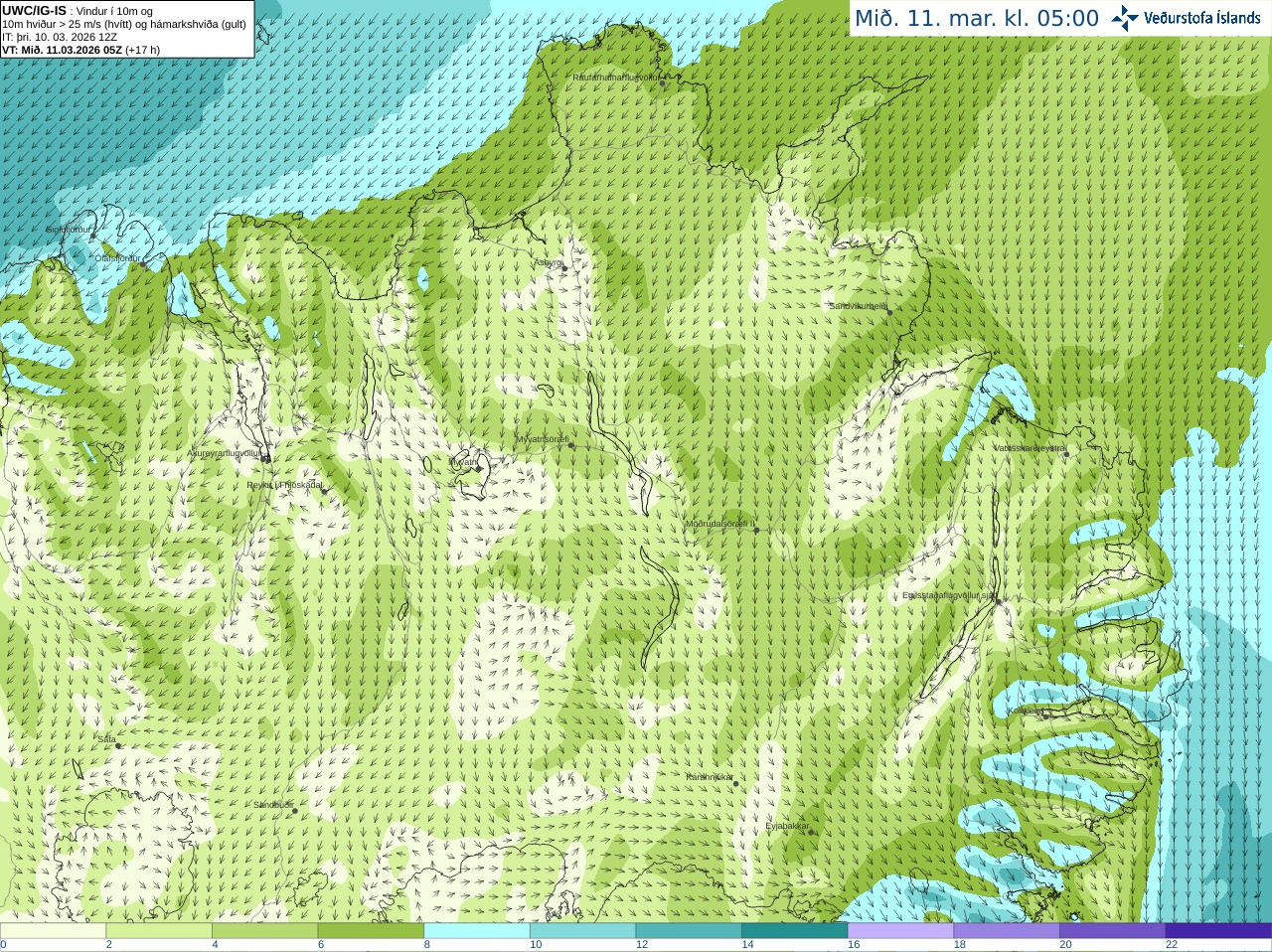This screenshot has height=952, width=1272.
Task: Click the 6–8 m/s dark green legend swatch
Action: pos(371,930)
